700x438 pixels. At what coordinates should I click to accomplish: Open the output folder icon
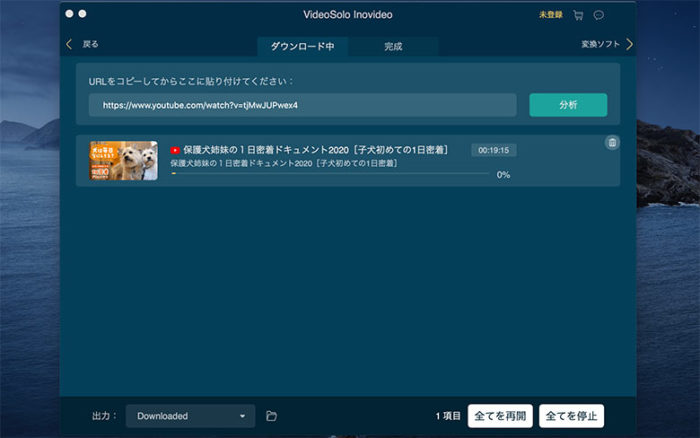tap(271, 416)
